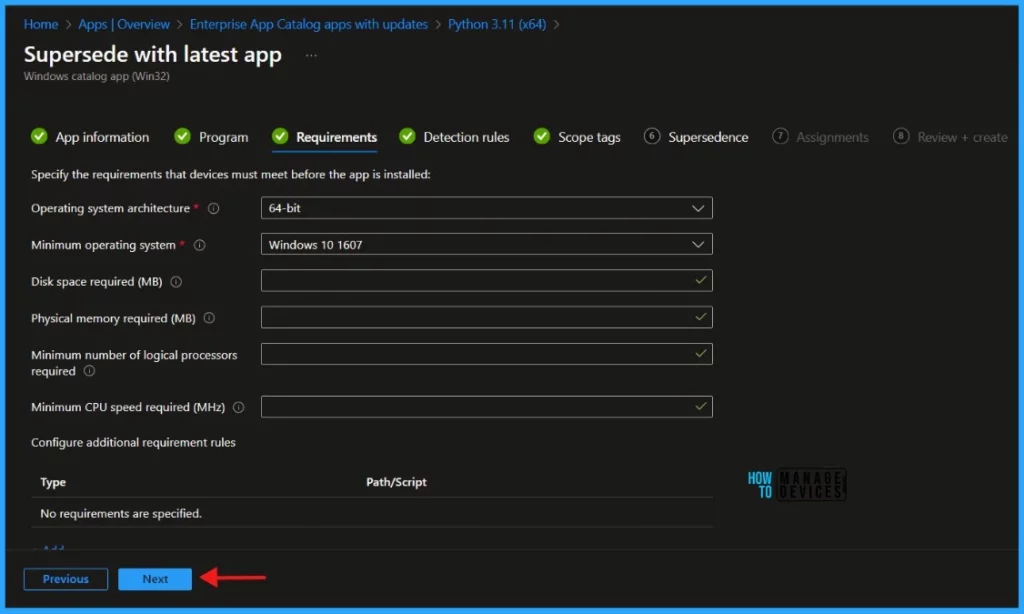Click the info icon beside Disk space required

coord(176,282)
